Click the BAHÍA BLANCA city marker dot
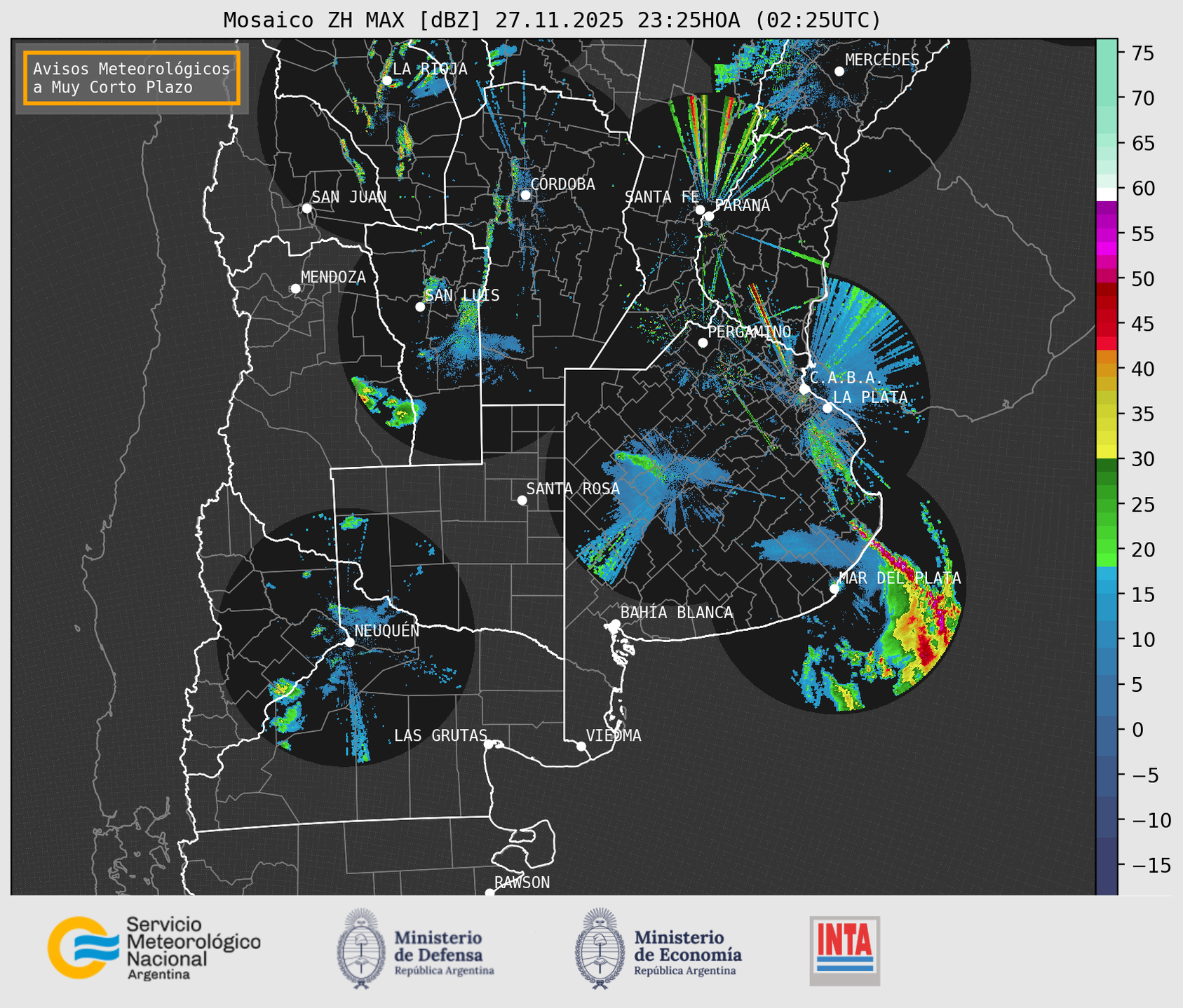Image resolution: width=1183 pixels, height=1008 pixels. [x=615, y=624]
